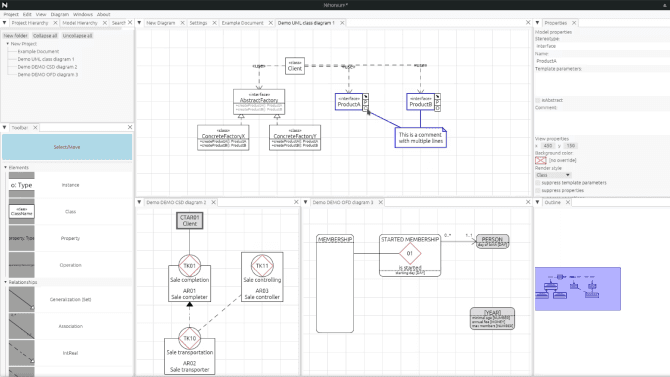This screenshot has height=377, width=670.
Task: Click the 01 diamond in STARTED MEMBERSHIP
Action: click(x=410, y=253)
